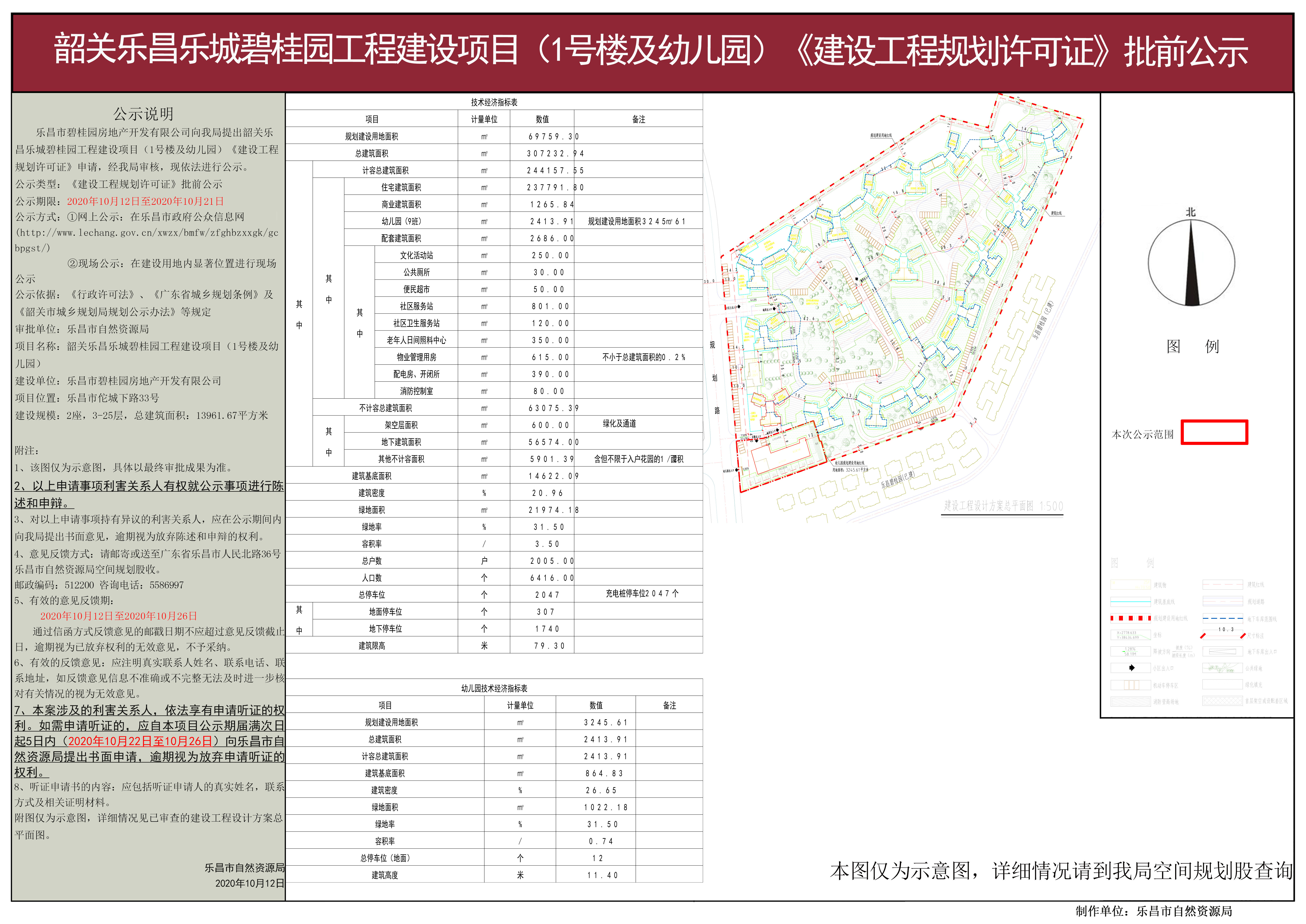
Task: Select the 幼儿园技术经济指标表 table title
Action: [494, 688]
